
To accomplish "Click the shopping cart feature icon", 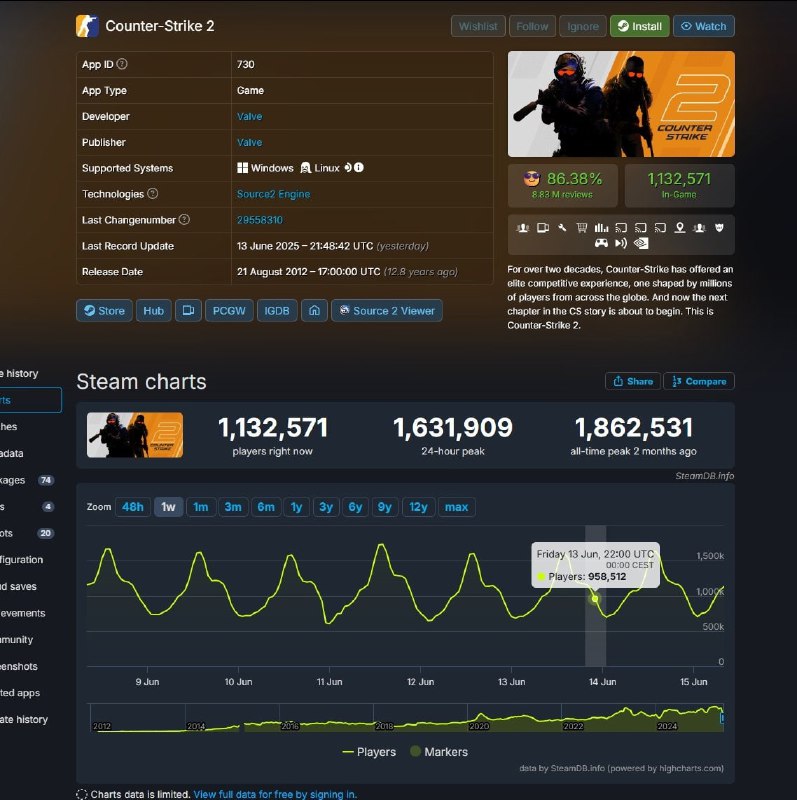I will 581,227.
